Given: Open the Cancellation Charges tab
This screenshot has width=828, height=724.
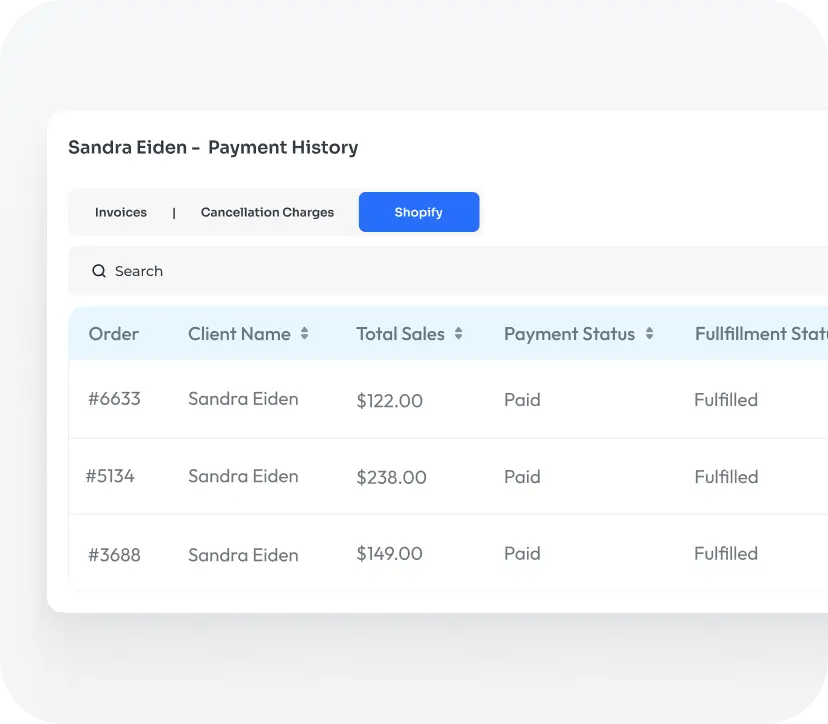Looking at the screenshot, I should [267, 213].
